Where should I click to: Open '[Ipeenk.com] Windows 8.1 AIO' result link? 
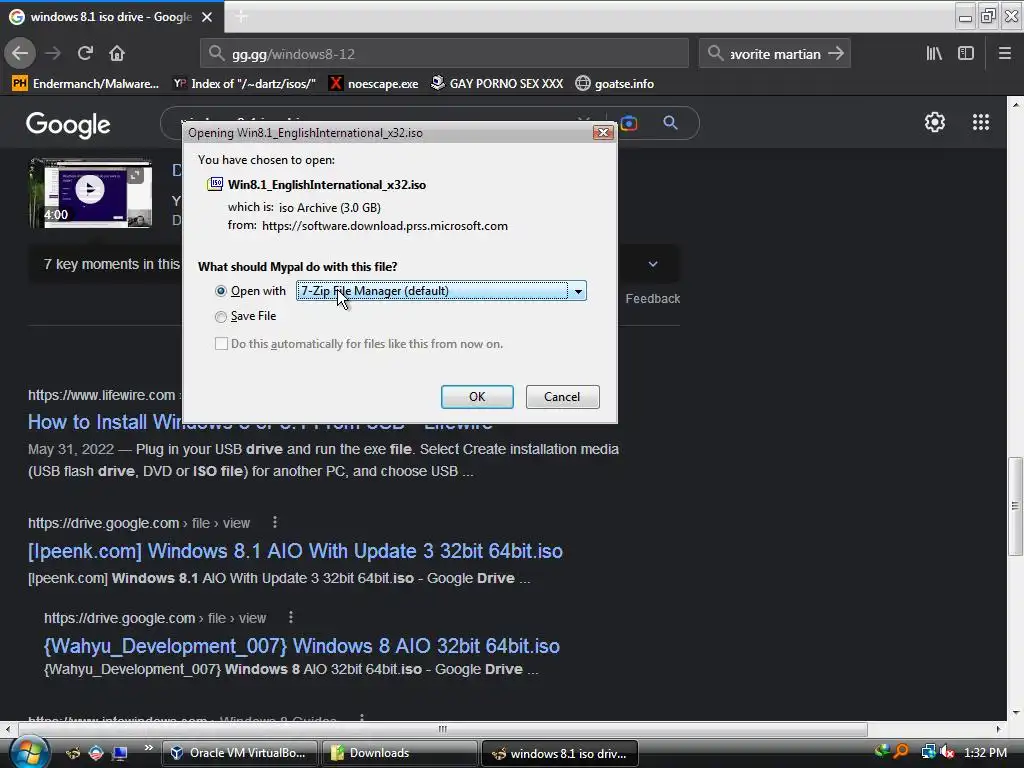tap(295, 551)
